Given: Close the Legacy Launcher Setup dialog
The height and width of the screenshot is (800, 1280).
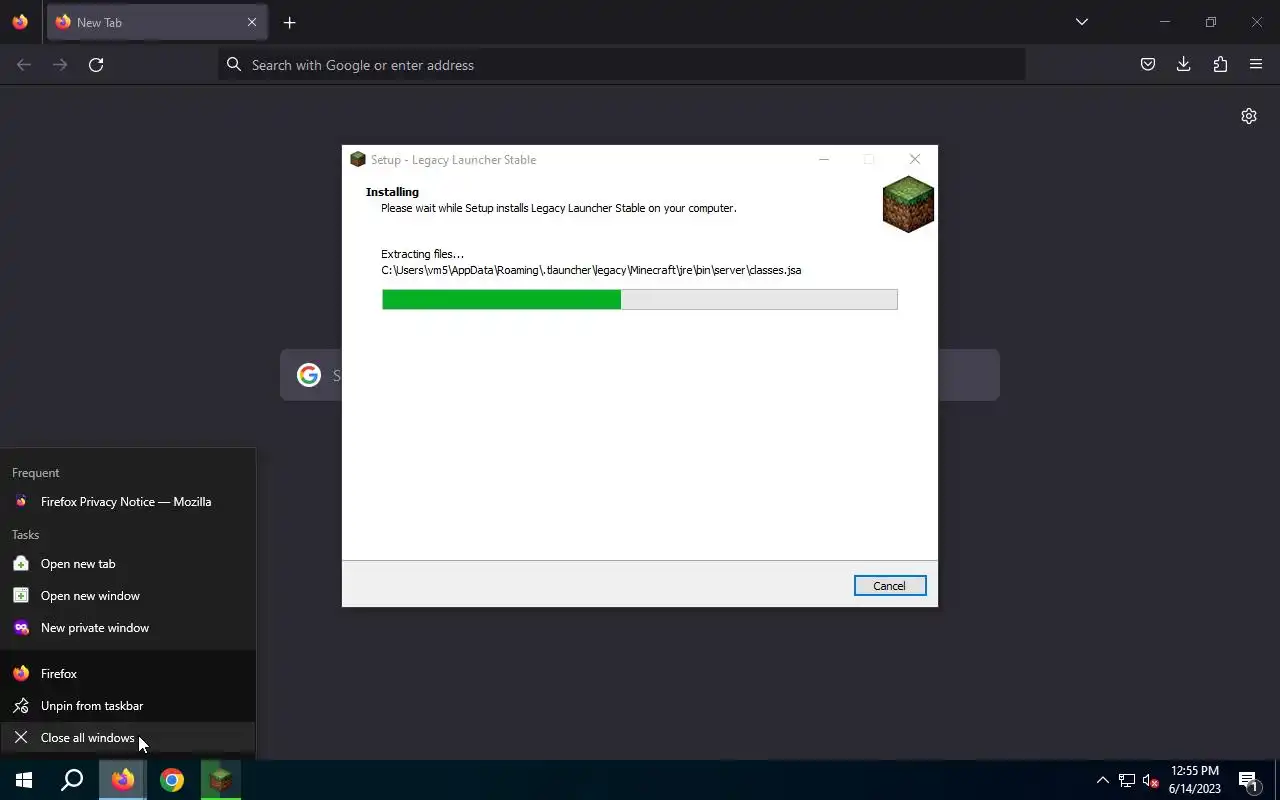Looking at the screenshot, I should (914, 159).
